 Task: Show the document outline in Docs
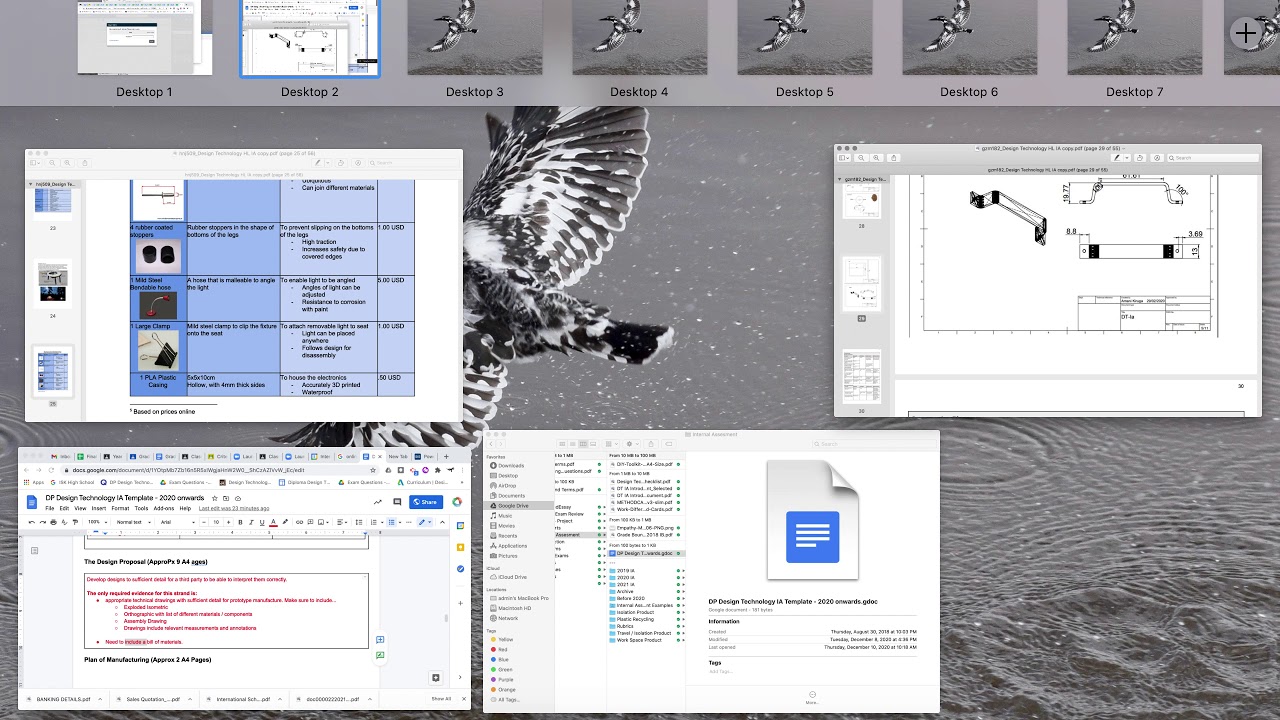tap(34, 550)
